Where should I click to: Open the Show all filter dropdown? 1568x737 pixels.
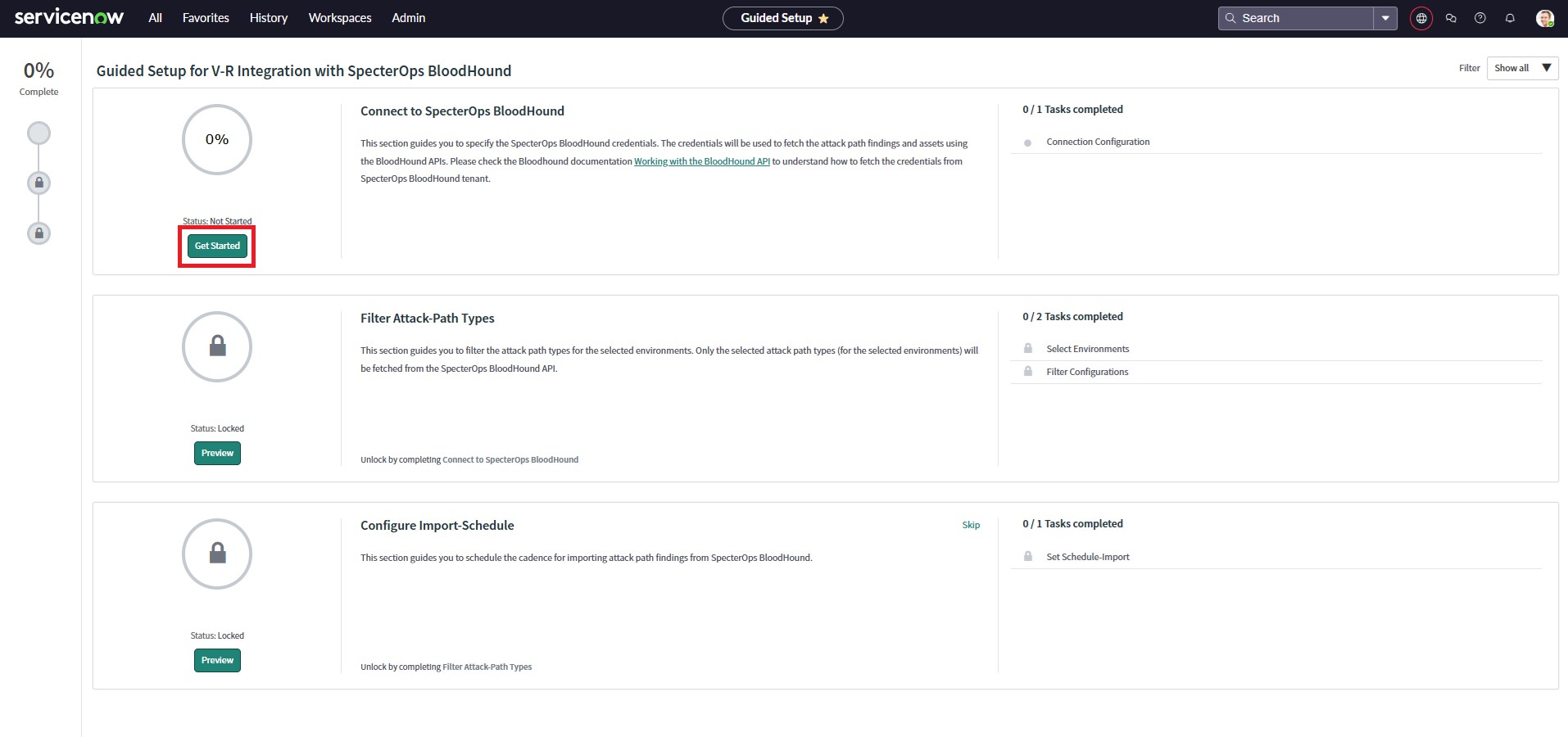tap(1522, 68)
